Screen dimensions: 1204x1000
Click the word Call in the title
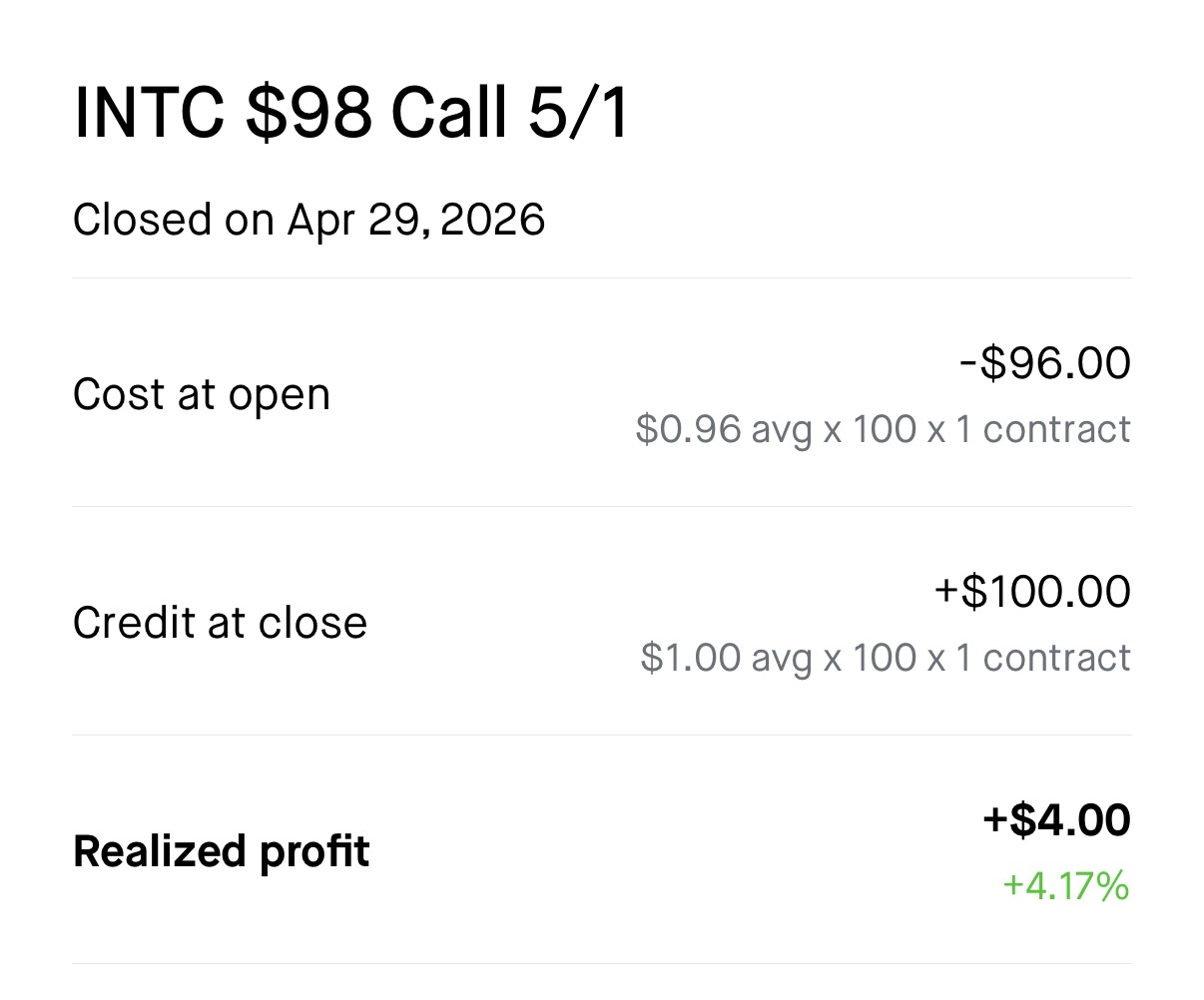pyautogui.click(x=449, y=112)
